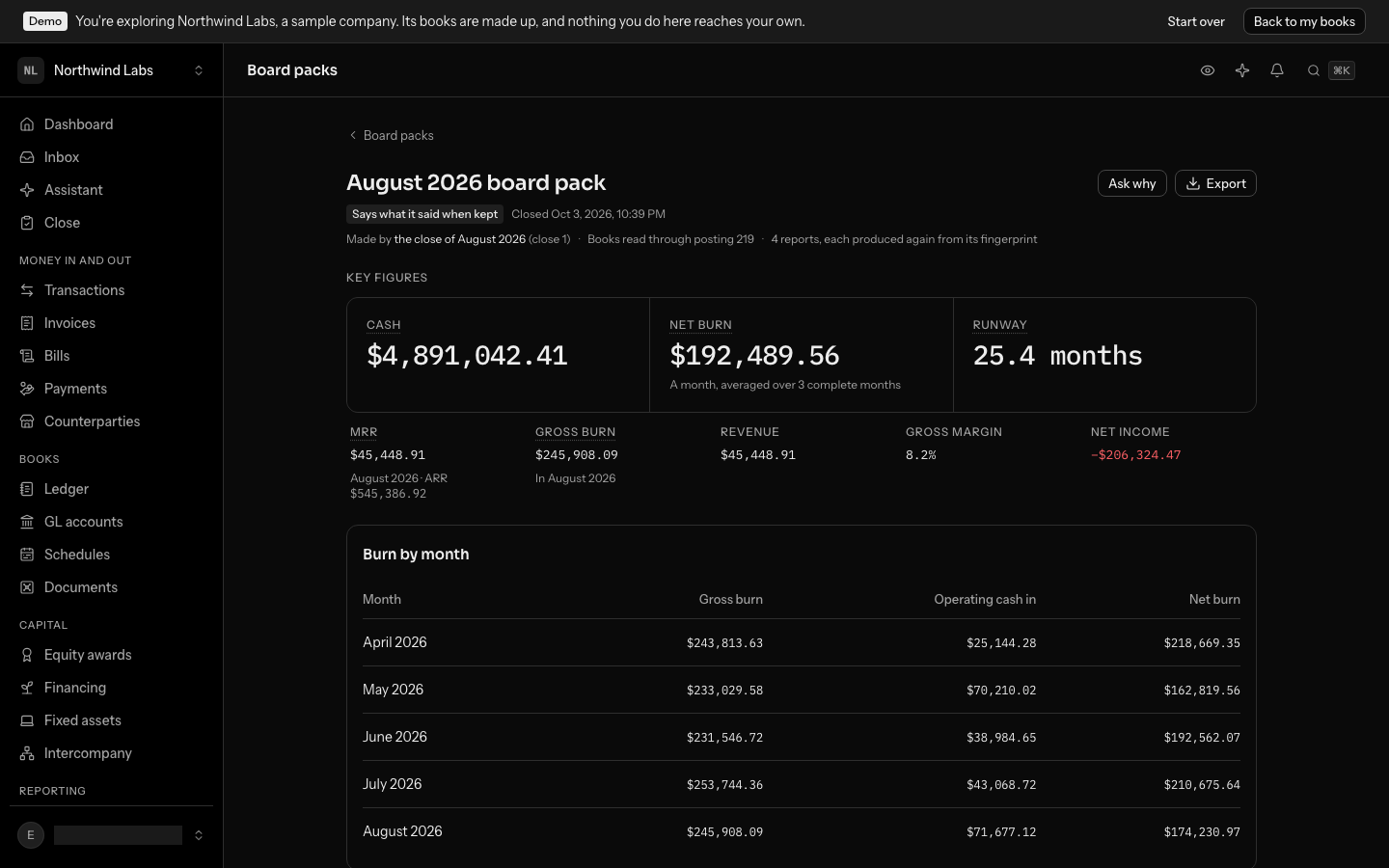Click the Says what it said when kept badge
The height and width of the screenshot is (868, 1389).
coord(424,214)
